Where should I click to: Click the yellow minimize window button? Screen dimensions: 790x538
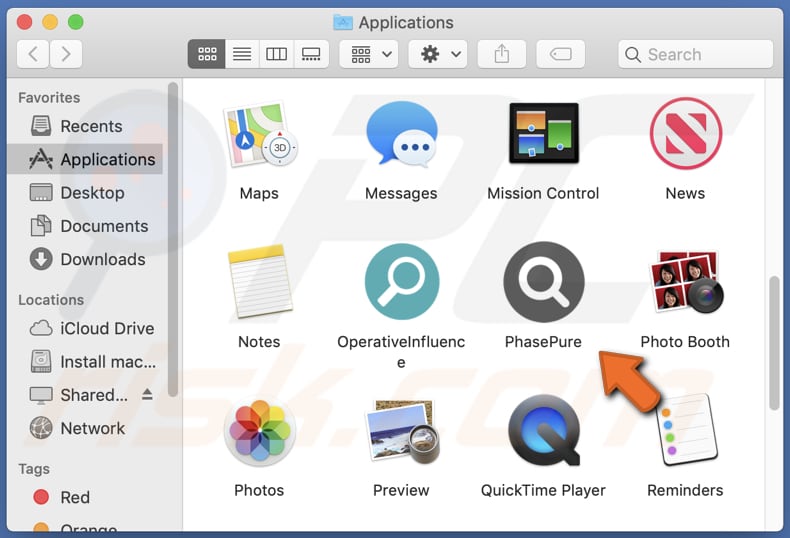pyautogui.click(x=50, y=22)
